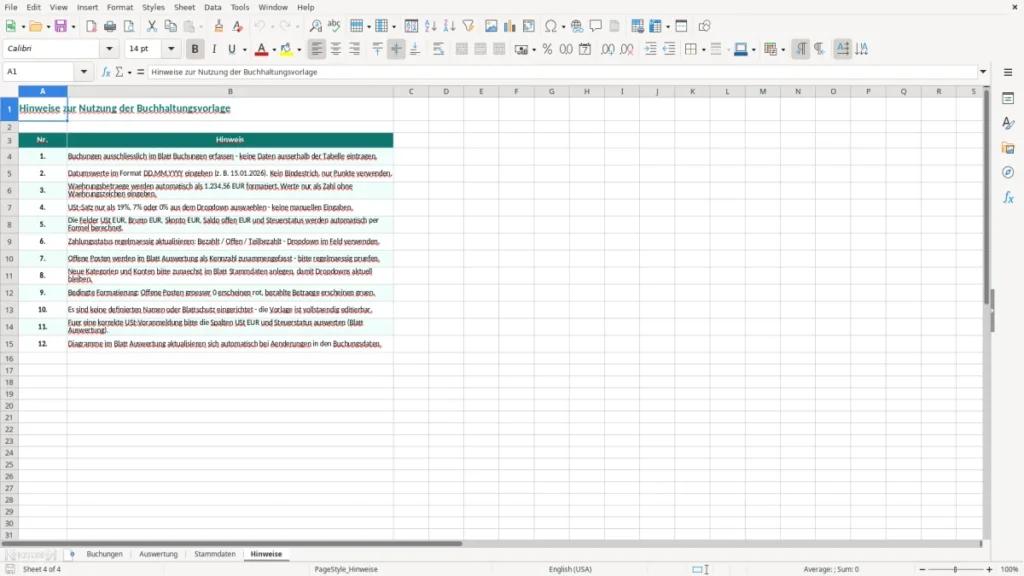Open Paste options dropdown arrow

click(200, 27)
